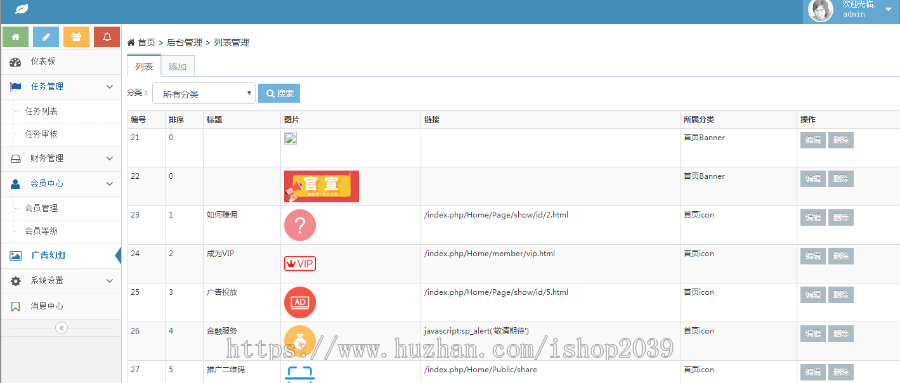The width and height of the screenshot is (900, 383).
Task: Delete the 成为VIP row
Action: pos(841,256)
